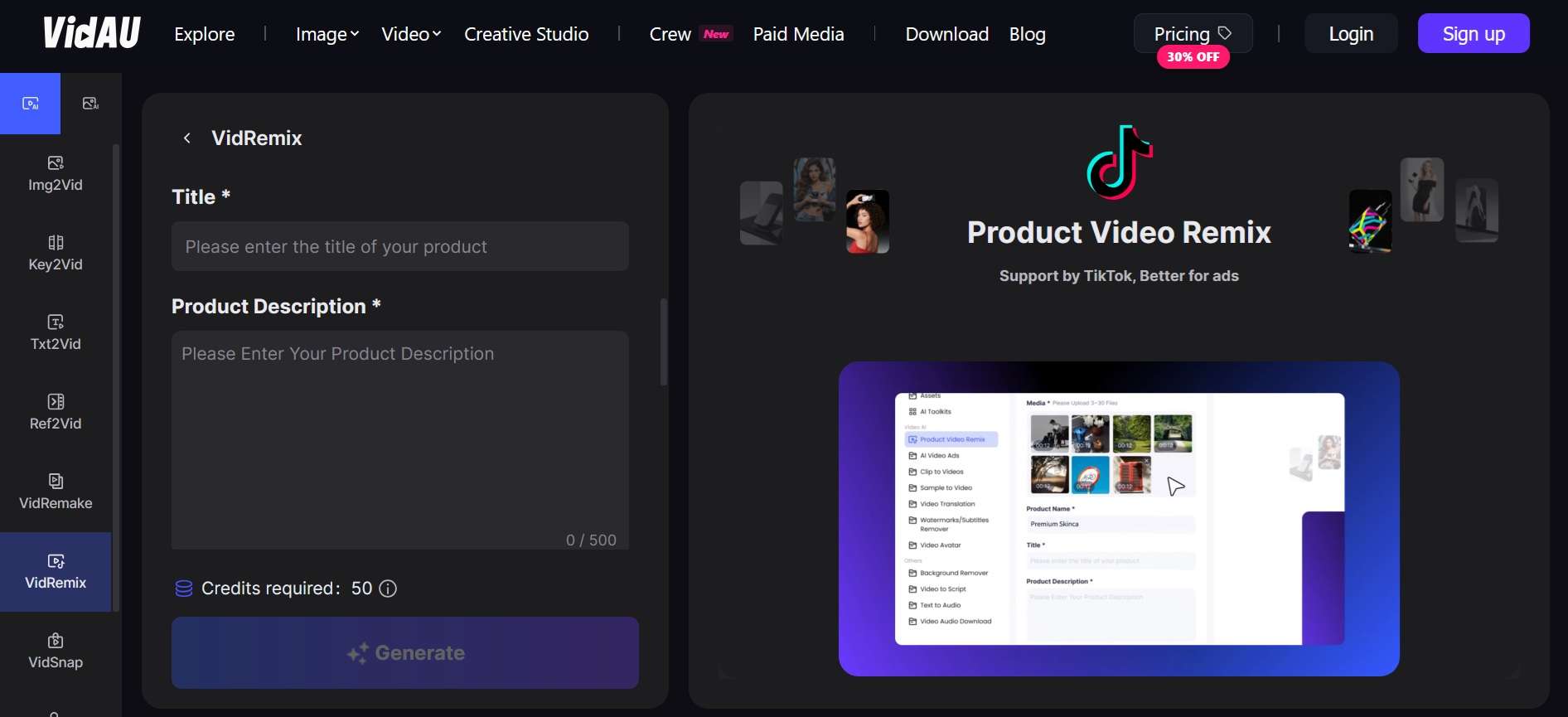Click the Sign up button
The image size is (1568, 717).
1474,33
